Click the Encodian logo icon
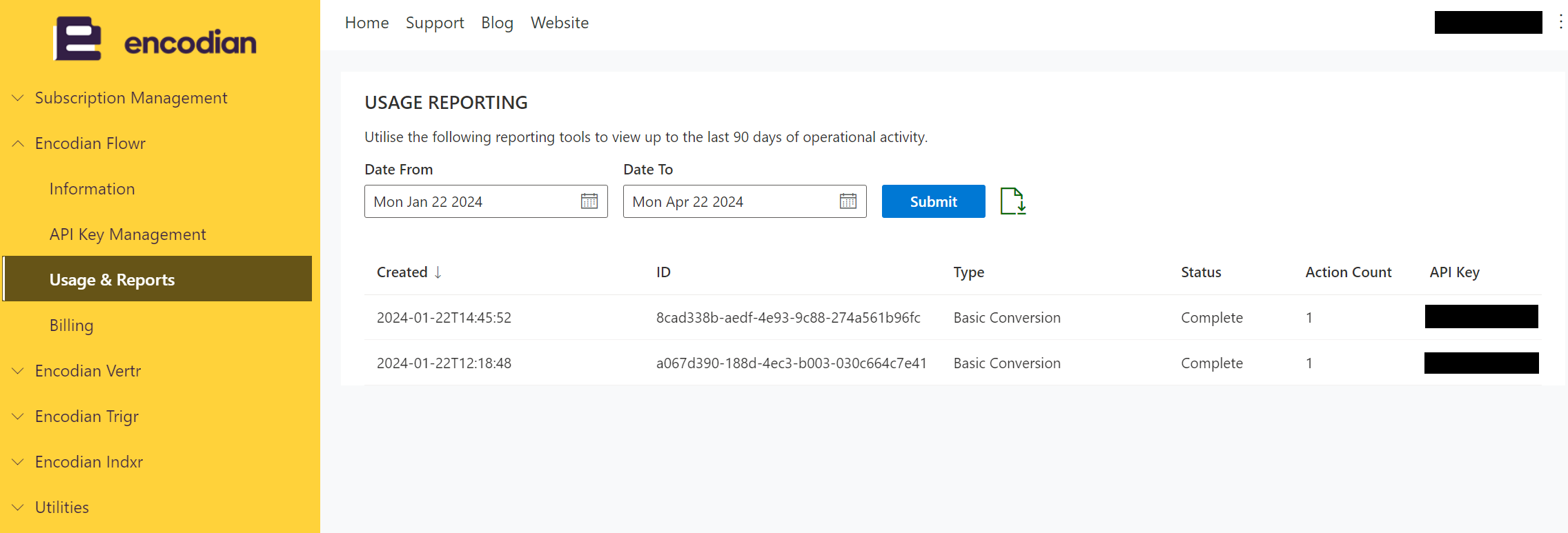 [78, 39]
